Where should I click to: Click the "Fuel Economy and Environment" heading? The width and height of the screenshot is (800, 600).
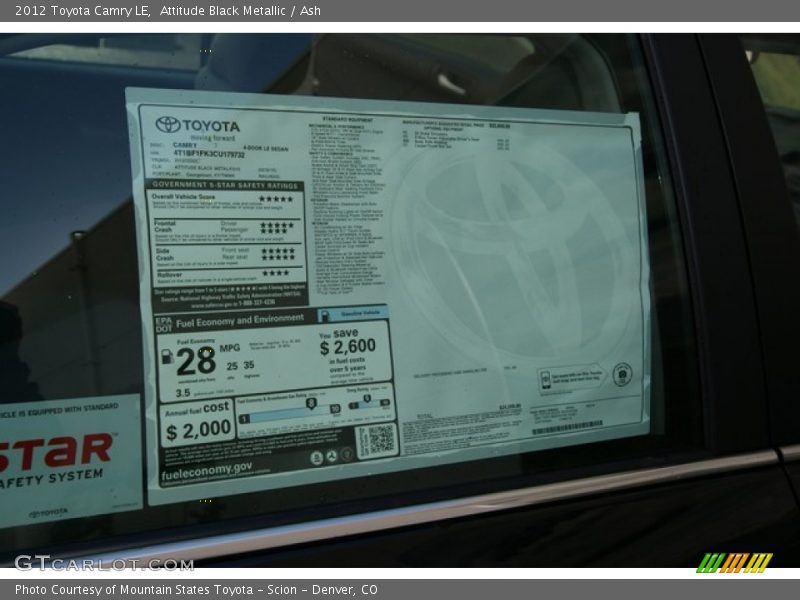(240, 320)
